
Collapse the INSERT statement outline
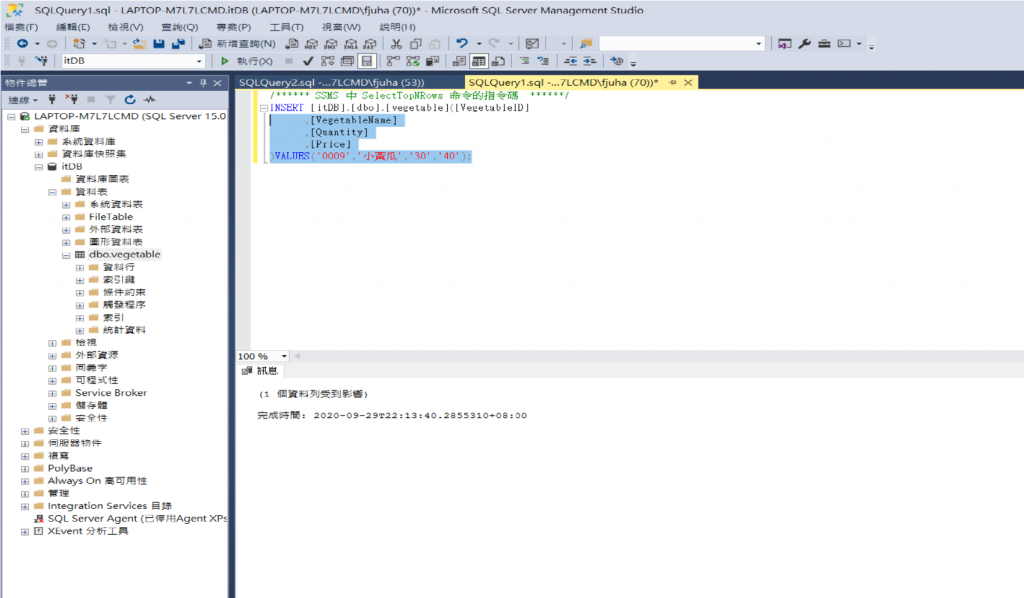[264, 108]
